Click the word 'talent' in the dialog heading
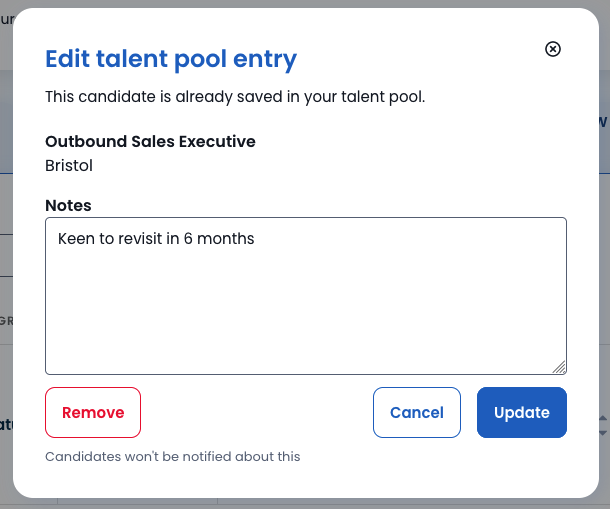 point(132,59)
